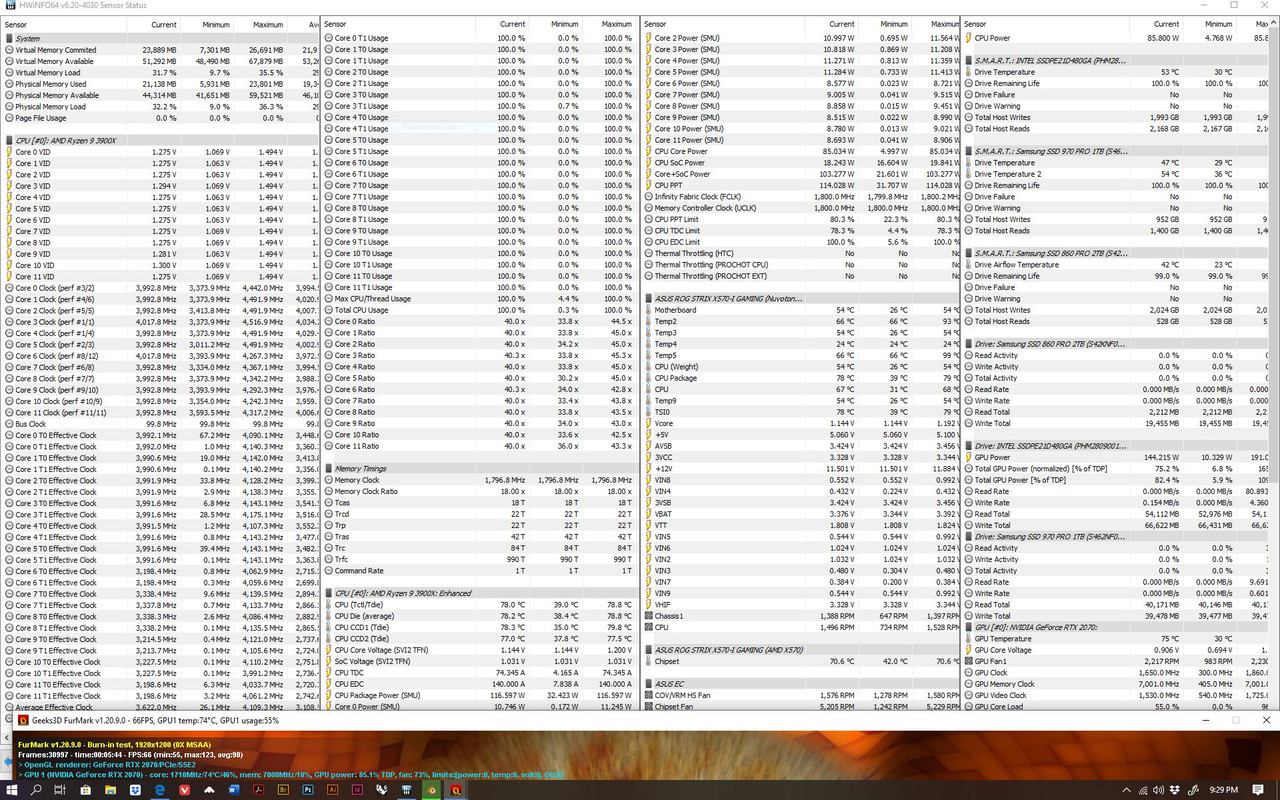Open File Explorer from the taskbar
Image resolution: width=1280 pixels, height=800 pixels.
(110, 790)
